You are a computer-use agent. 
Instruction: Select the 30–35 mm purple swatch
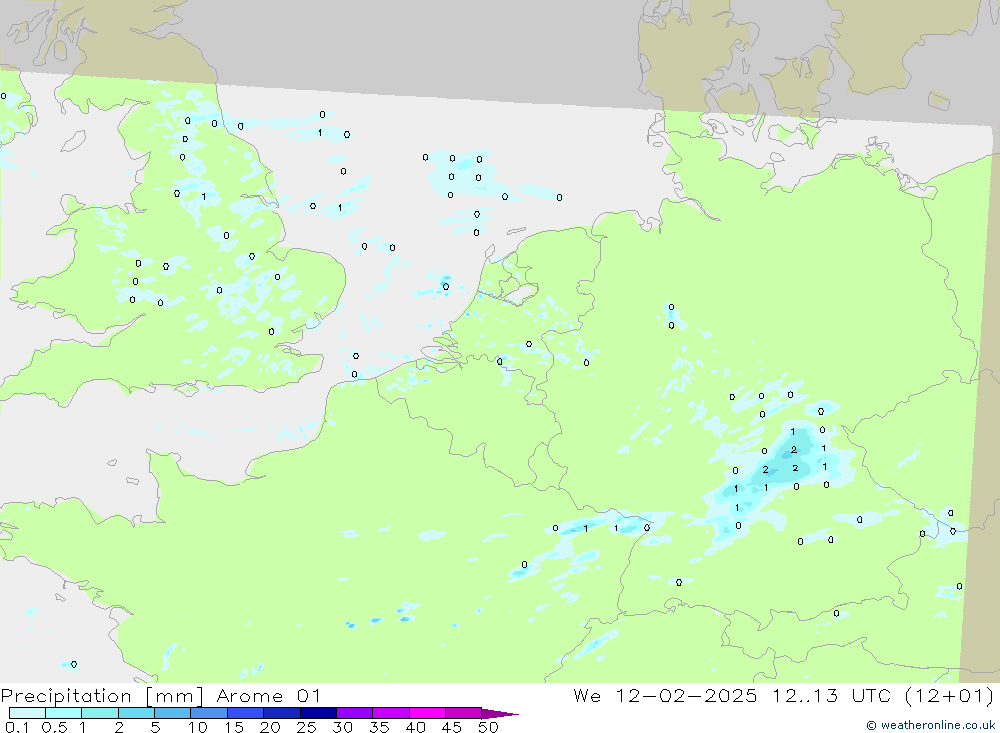pos(355,713)
